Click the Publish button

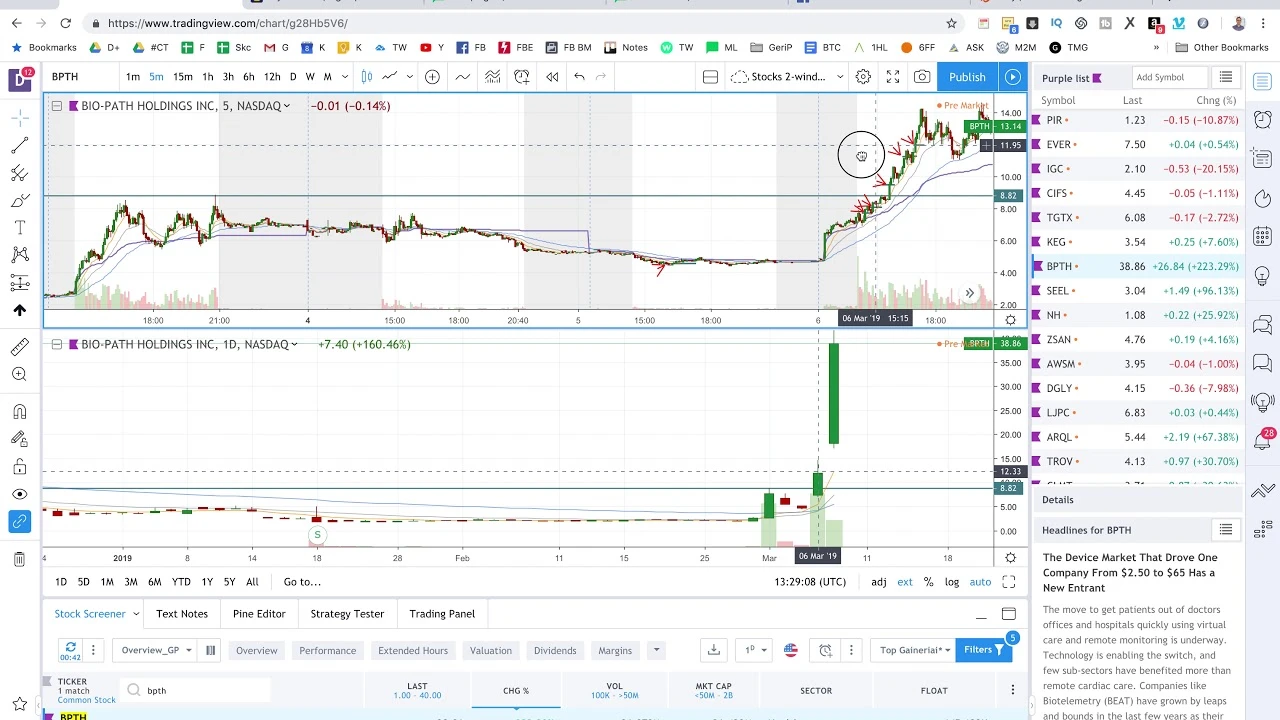click(967, 77)
